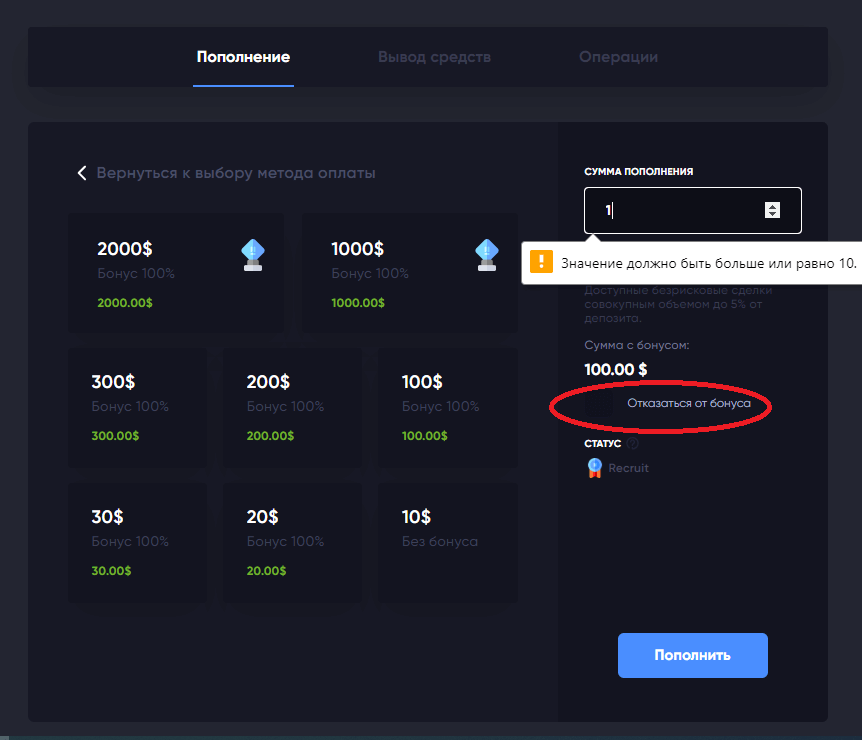The image size is (862, 740).
Task: Go back via Вернуться к выбору метода оплаты
Action: coord(235,173)
